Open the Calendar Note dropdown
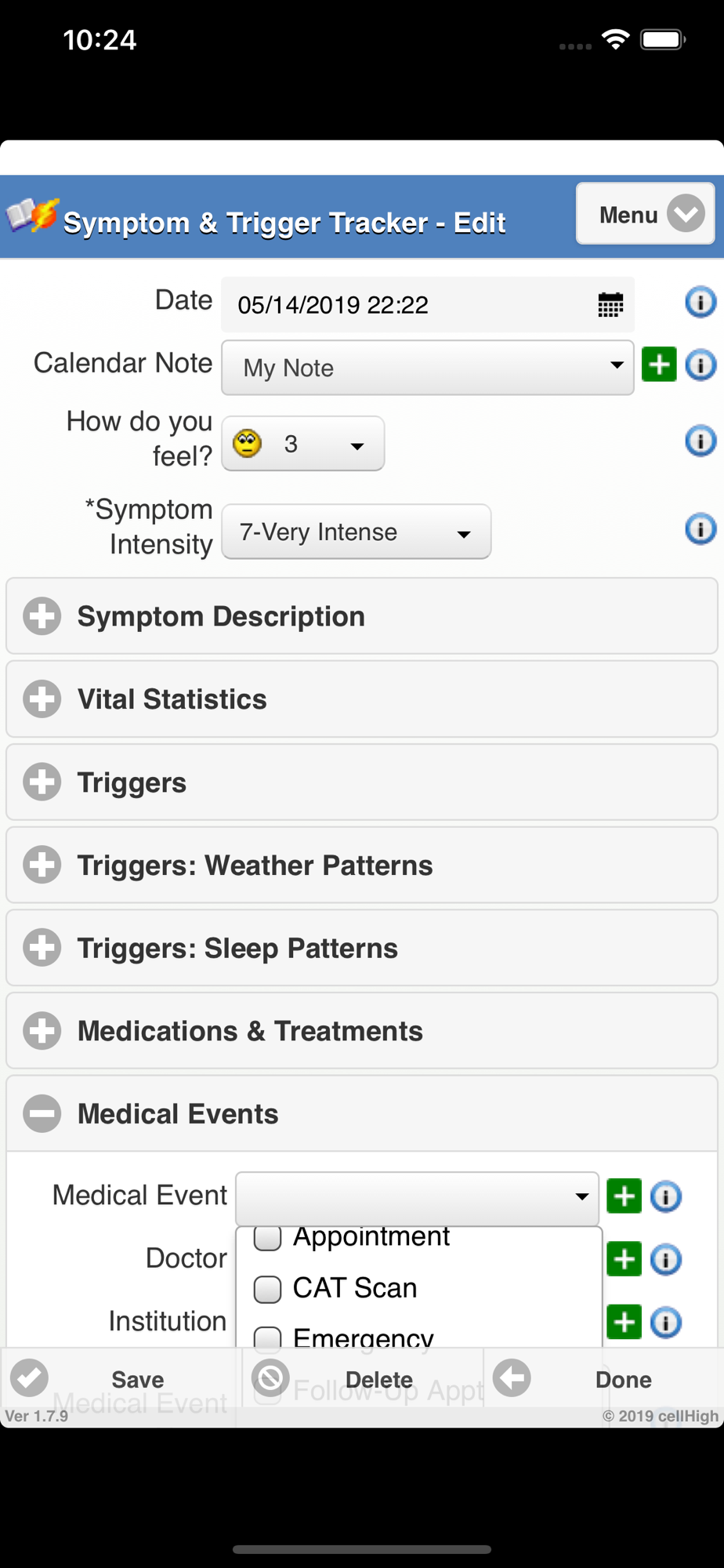 [x=428, y=367]
